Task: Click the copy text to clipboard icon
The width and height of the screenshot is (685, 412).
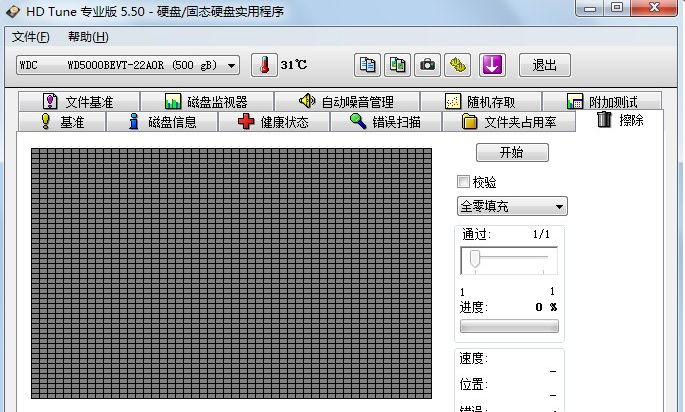Action: [x=367, y=65]
